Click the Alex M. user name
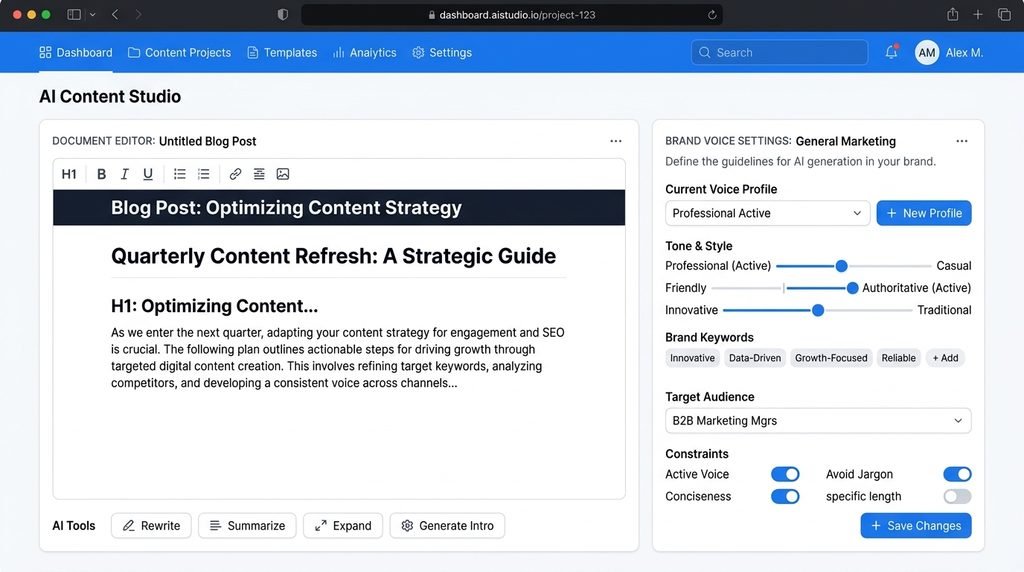Image resolution: width=1024 pixels, height=572 pixels. click(x=964, y=52)
